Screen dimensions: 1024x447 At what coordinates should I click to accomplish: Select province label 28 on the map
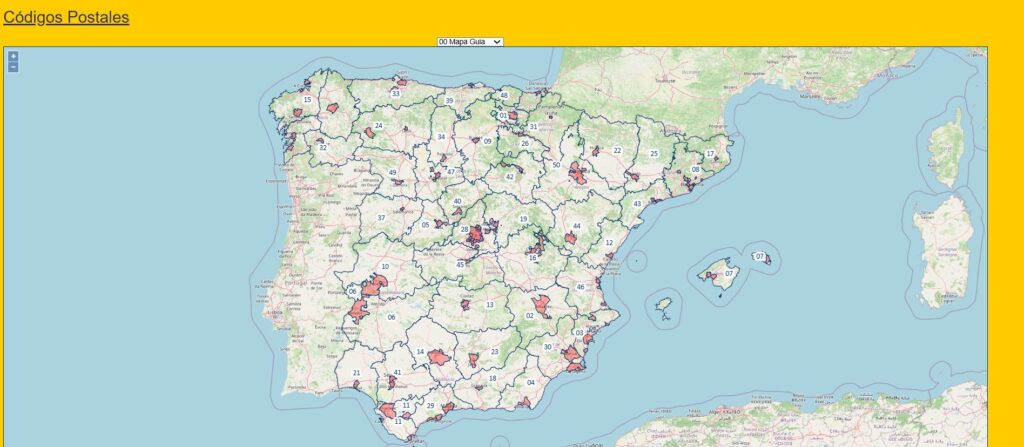click(464, 230)
